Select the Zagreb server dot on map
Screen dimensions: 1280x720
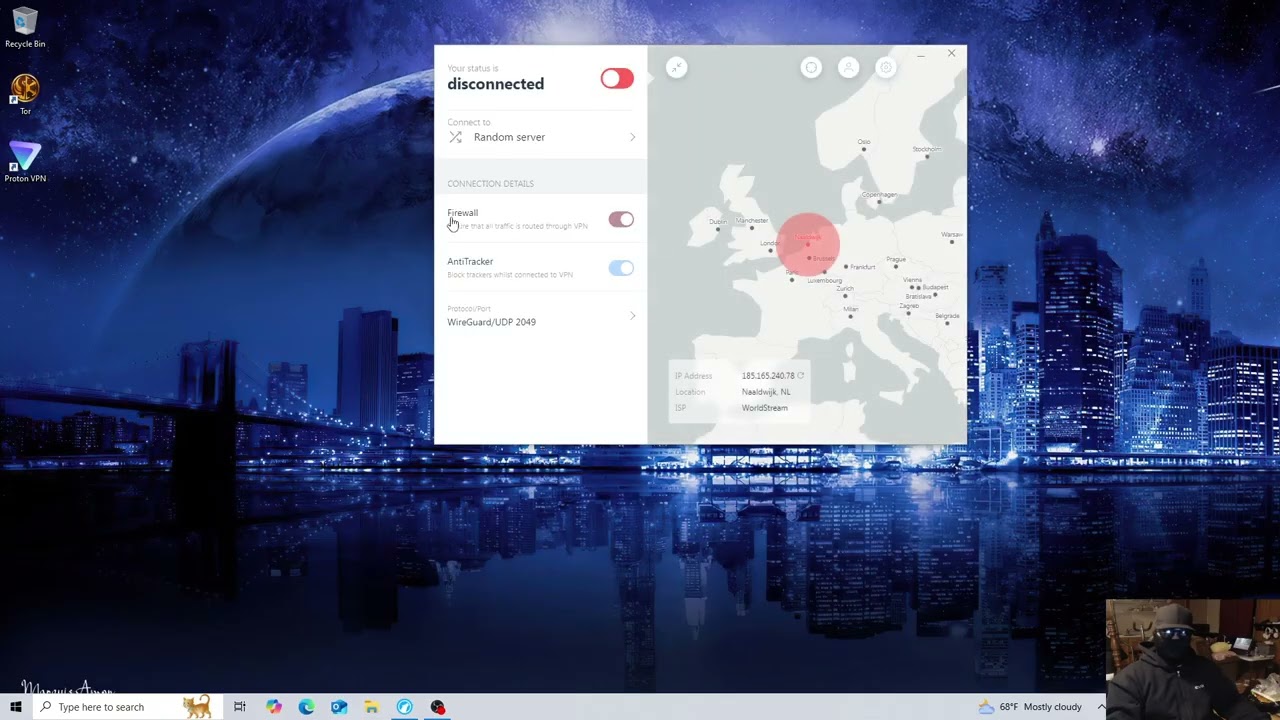point(909,313)
